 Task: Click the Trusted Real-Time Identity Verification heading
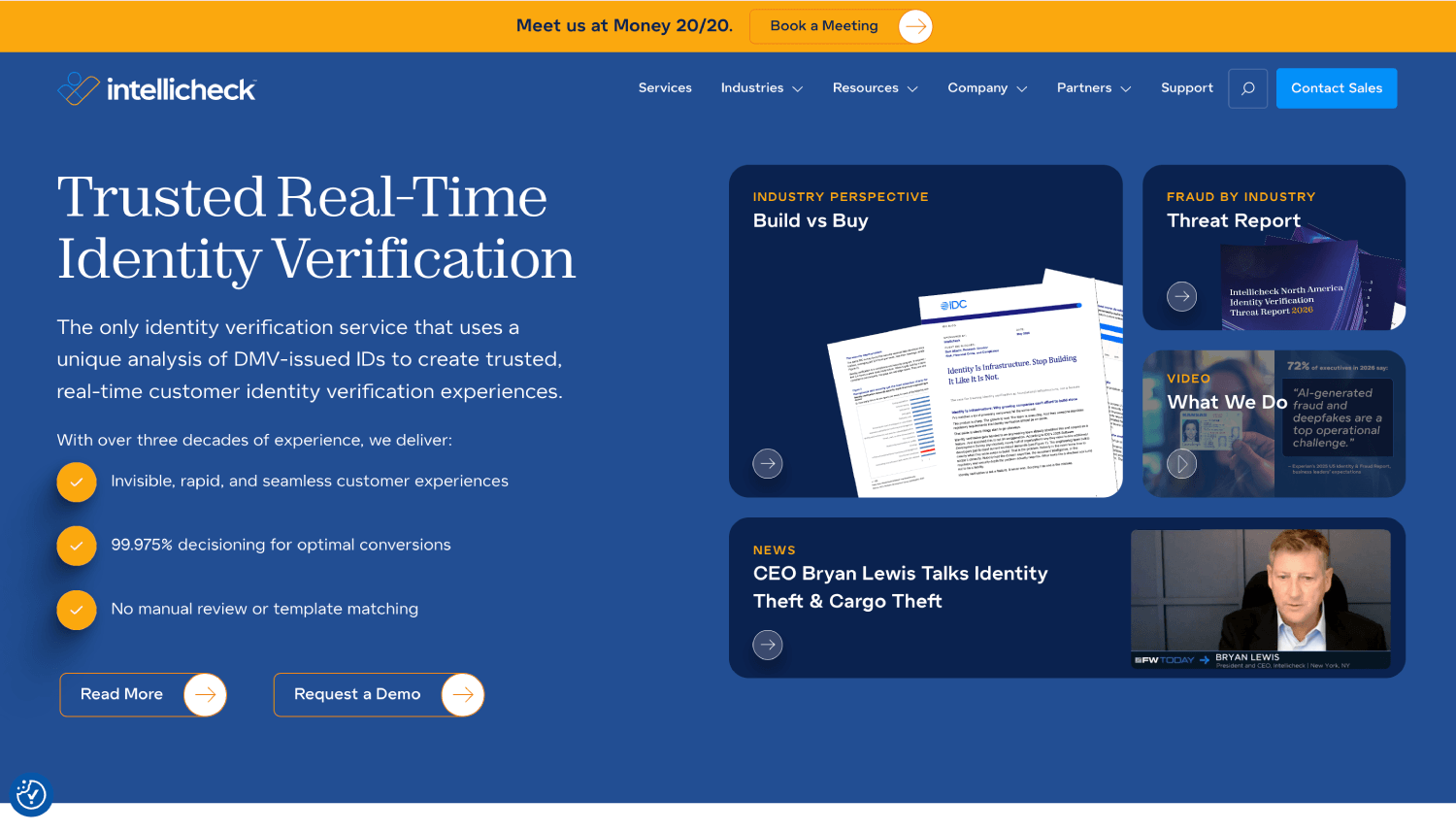tap(316, 228)
